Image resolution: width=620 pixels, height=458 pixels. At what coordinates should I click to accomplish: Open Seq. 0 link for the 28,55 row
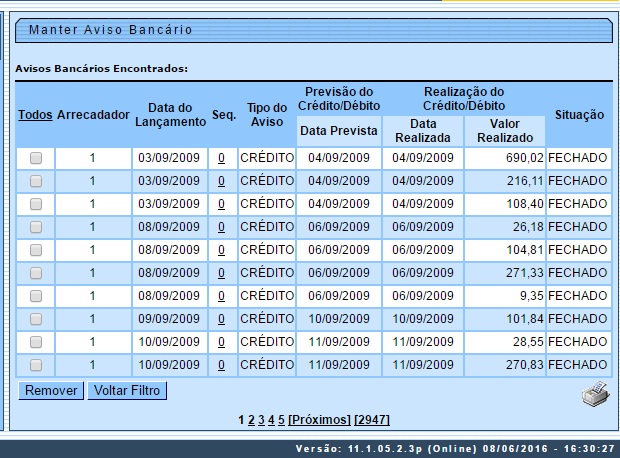point(221,342)
